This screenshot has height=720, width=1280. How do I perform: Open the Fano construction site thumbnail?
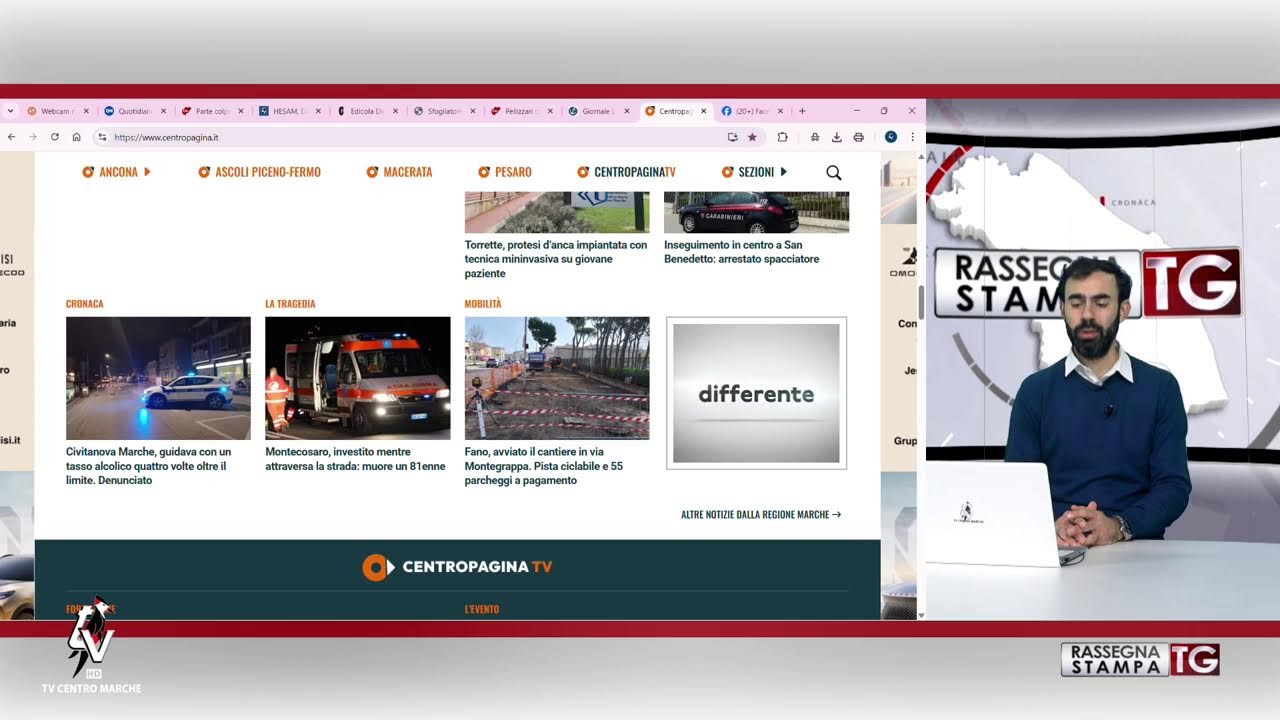point(557,378)
